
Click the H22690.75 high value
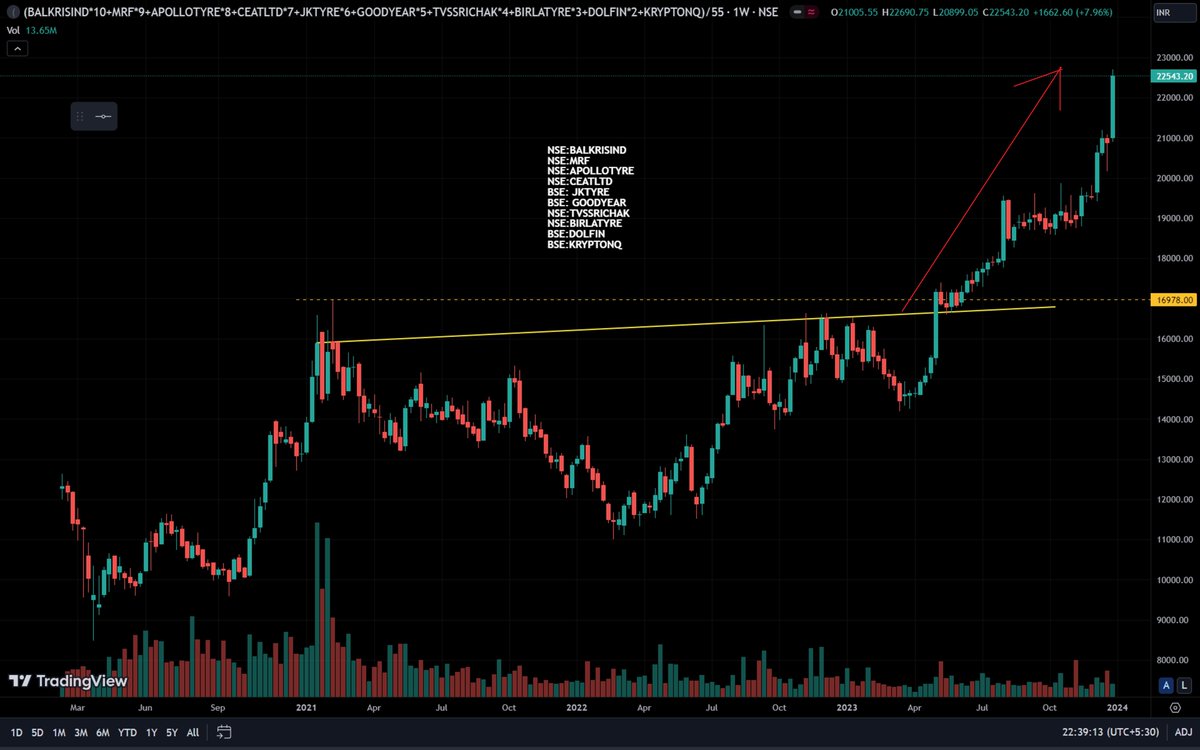click(x=907, y=12)
